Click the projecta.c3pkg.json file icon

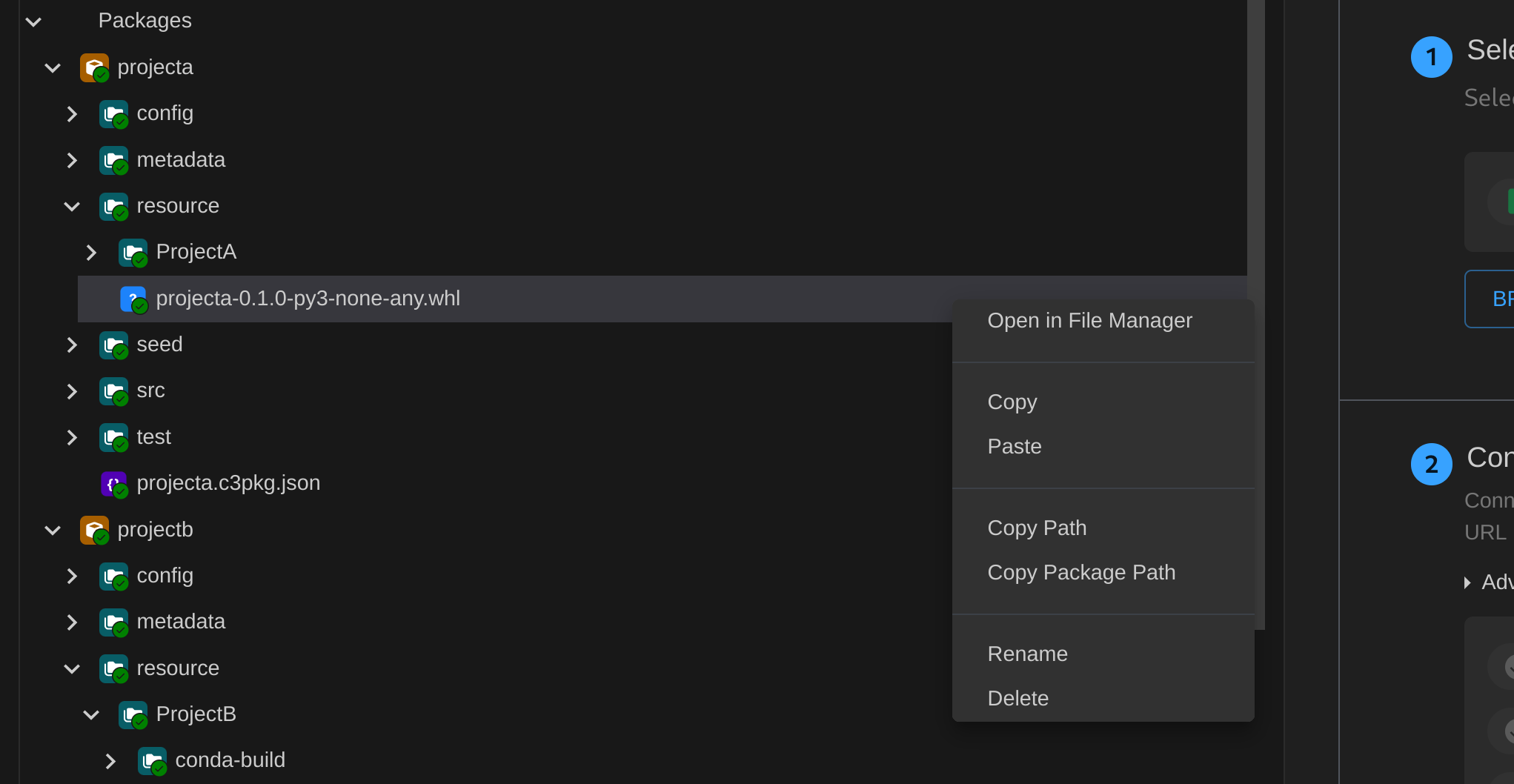[113, 484]
